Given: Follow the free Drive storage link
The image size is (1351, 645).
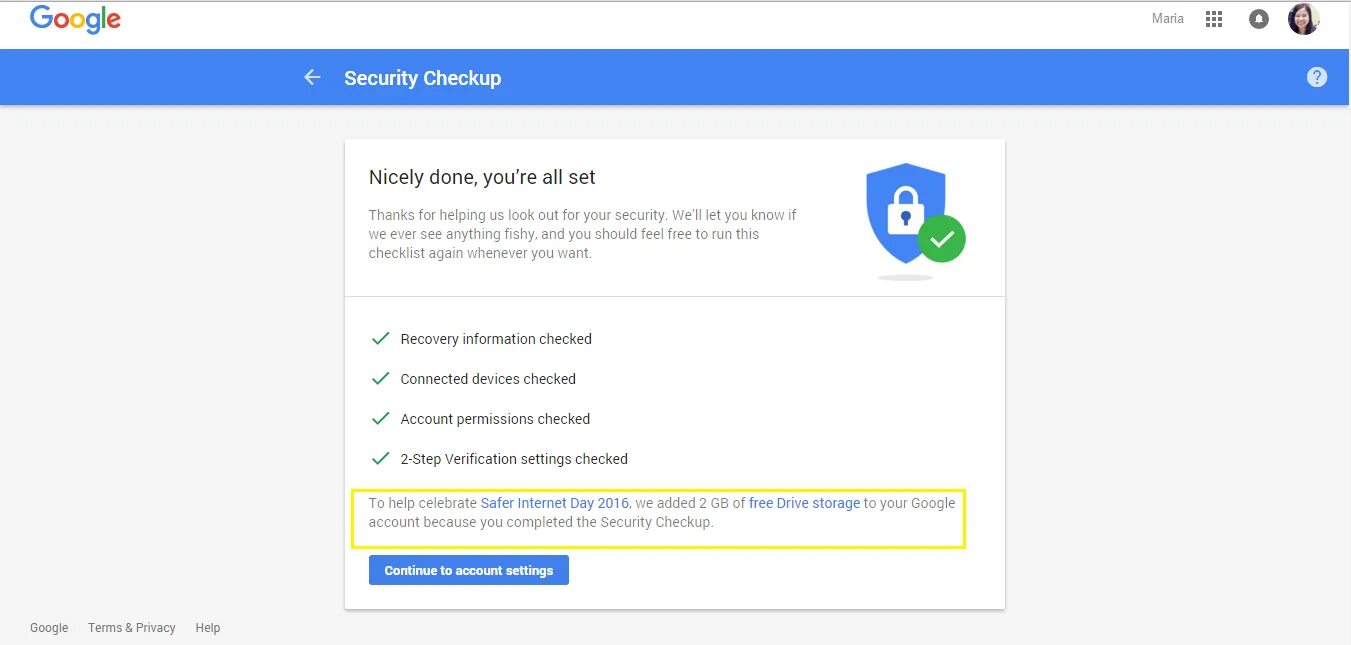Looking at the screenshot, I should click(804, 503).
